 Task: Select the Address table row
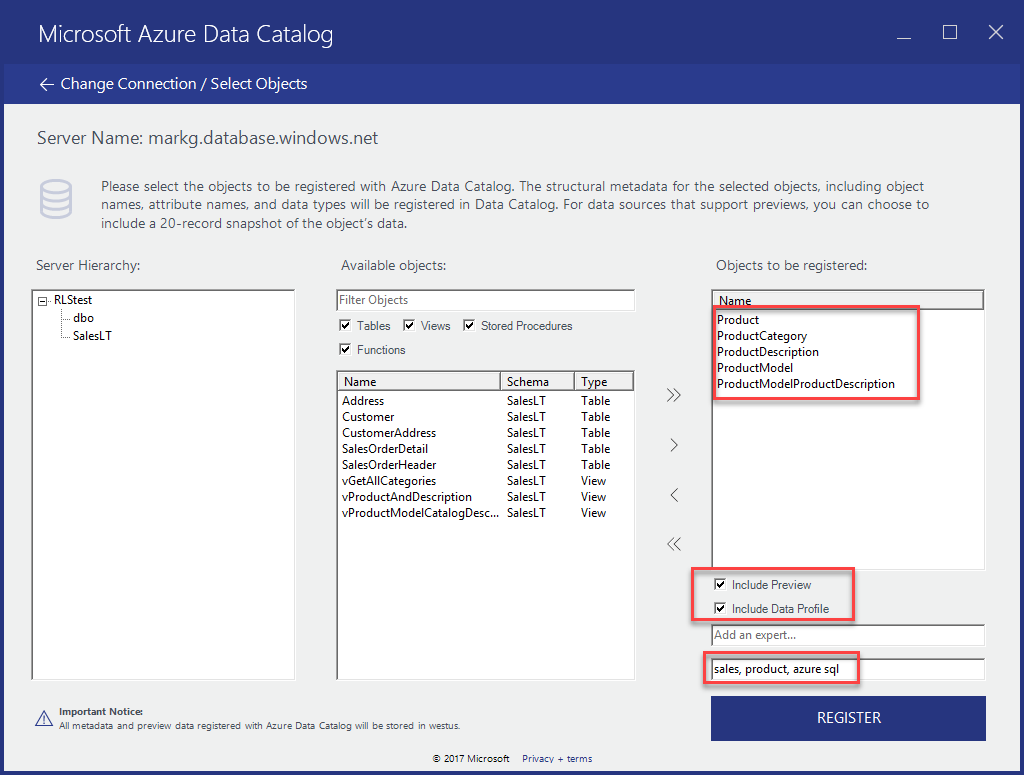point(485,401)
